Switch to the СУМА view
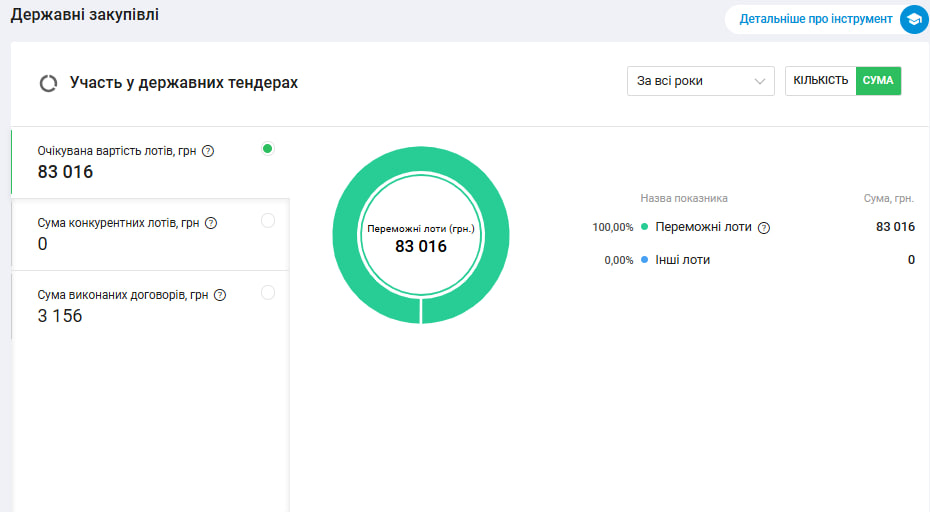The width and height of the screenshot is (930, 512). coord(878,81)
